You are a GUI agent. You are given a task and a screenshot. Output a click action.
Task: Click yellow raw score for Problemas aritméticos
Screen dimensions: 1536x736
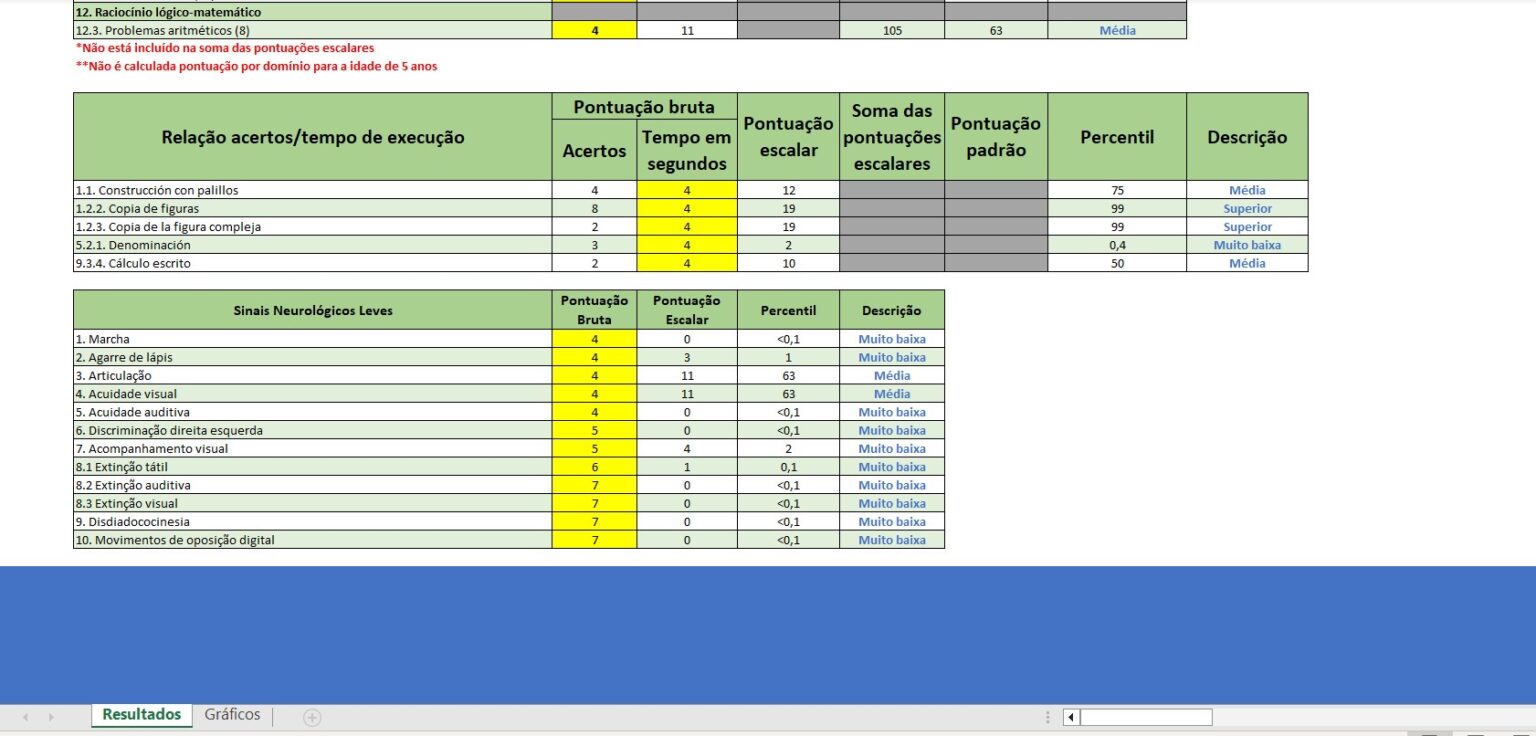tap(594, 30)
